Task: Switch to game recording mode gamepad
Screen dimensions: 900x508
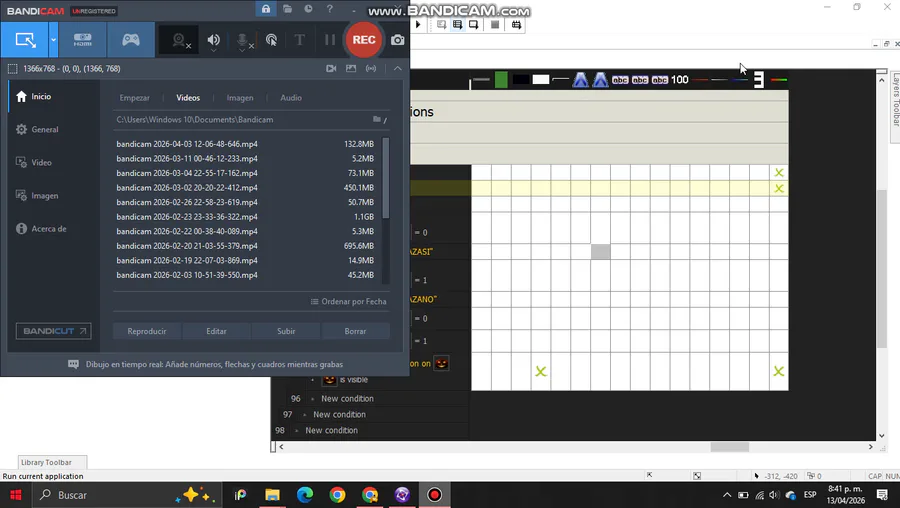Action: click(131, 40)
